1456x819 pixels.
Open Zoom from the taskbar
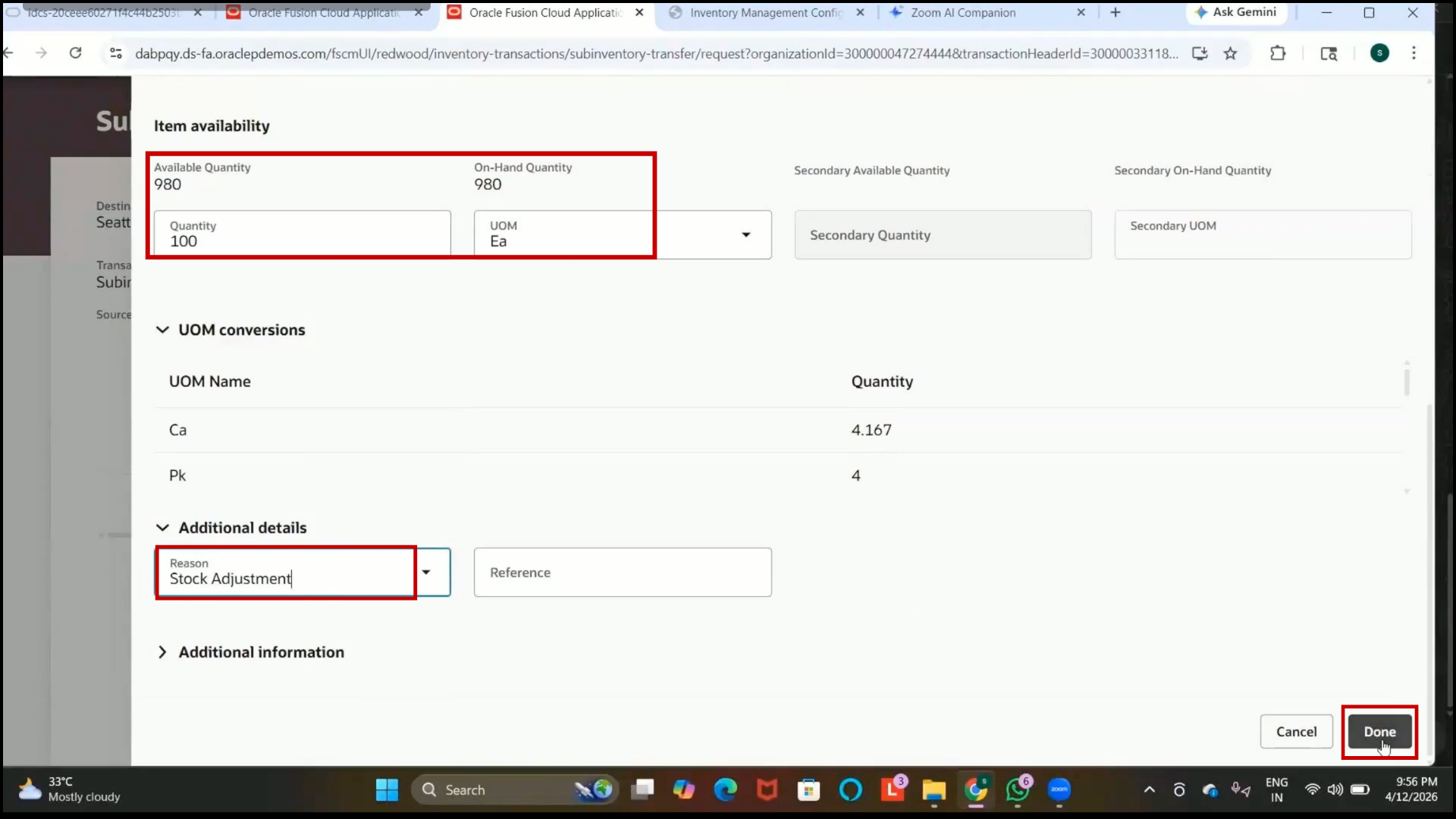pyautogui.click(x=1059, y=790)
